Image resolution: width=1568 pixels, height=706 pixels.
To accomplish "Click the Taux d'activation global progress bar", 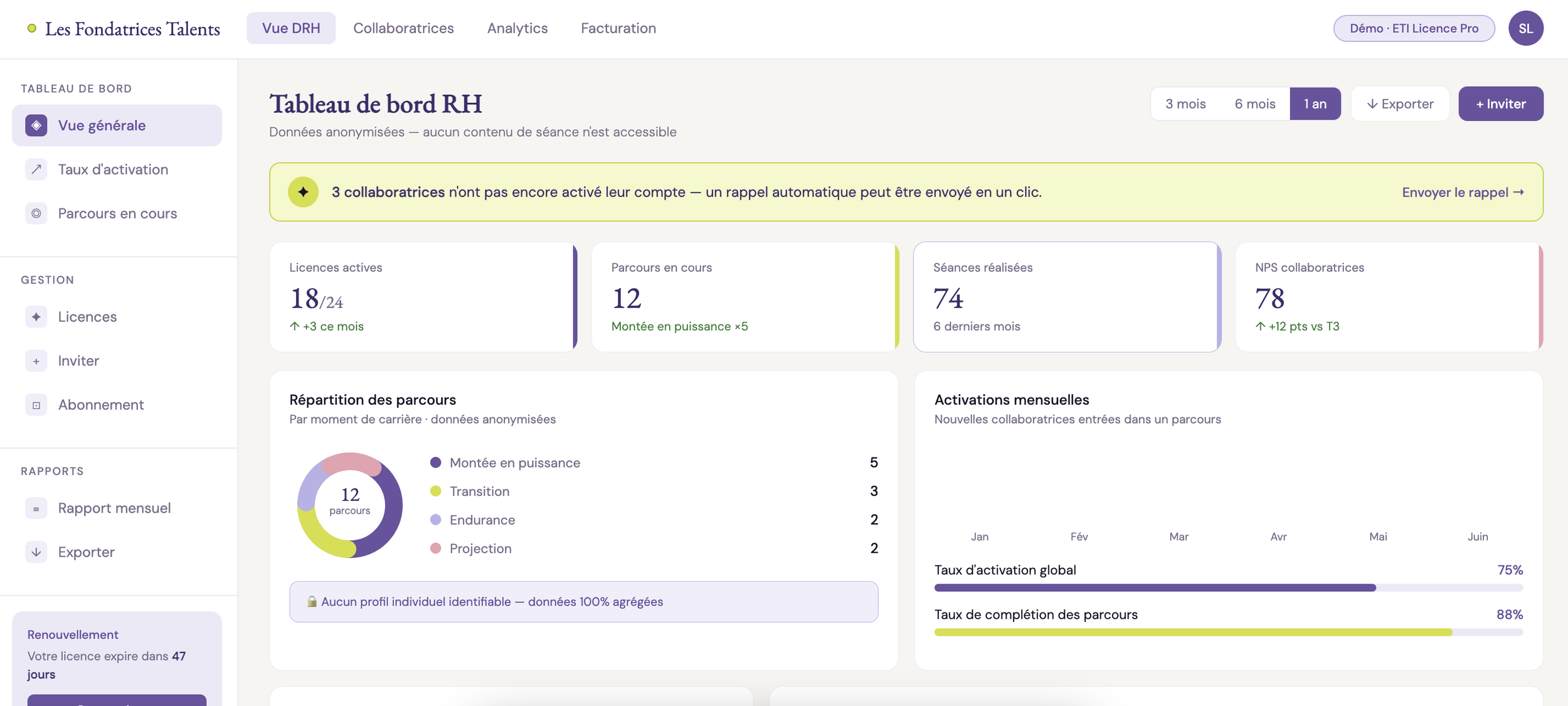I will click(x=1229, y=588).
